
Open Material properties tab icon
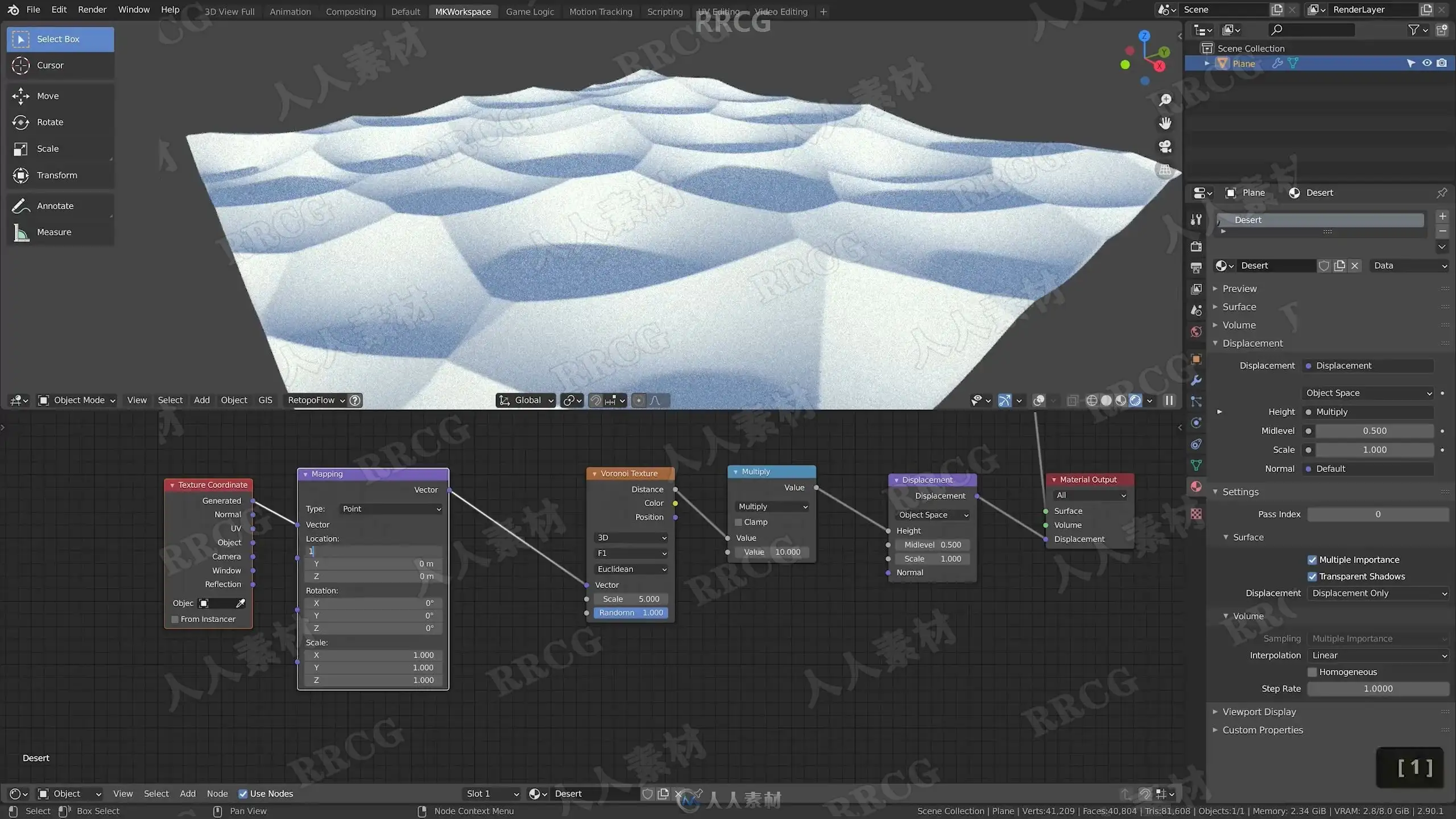point(1196,487)
